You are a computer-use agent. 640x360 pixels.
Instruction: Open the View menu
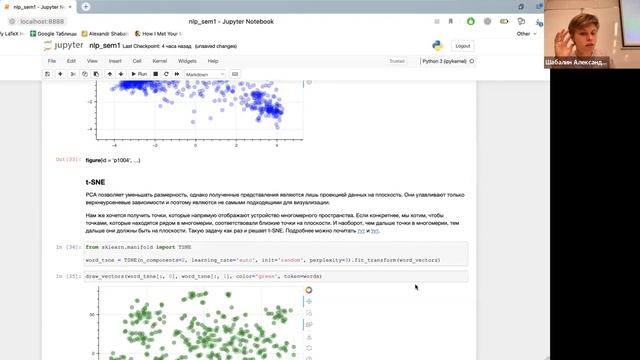(x=92, y=61)
